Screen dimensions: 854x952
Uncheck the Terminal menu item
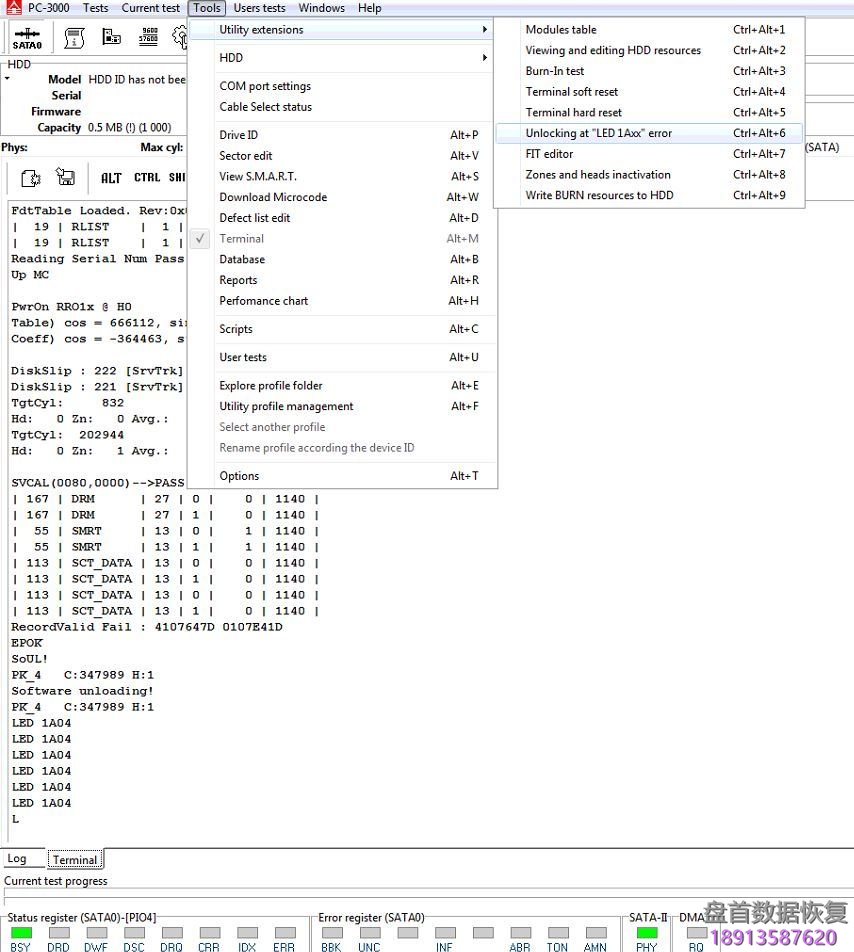click(241, 239)
